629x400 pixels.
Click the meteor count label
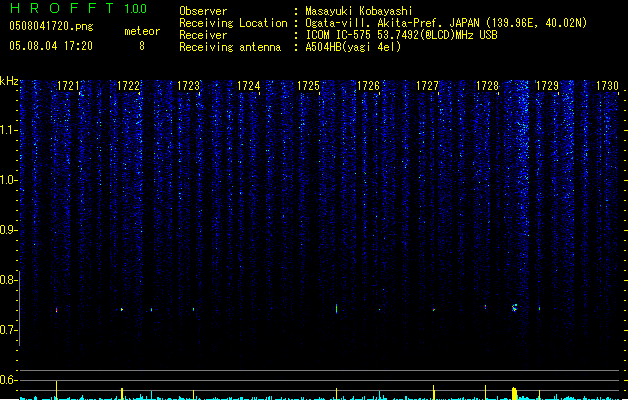[142, 31]
